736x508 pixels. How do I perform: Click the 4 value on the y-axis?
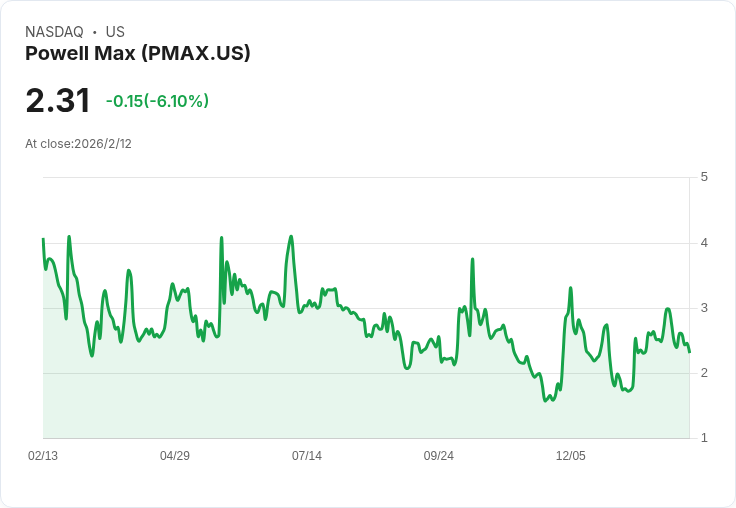704,243
